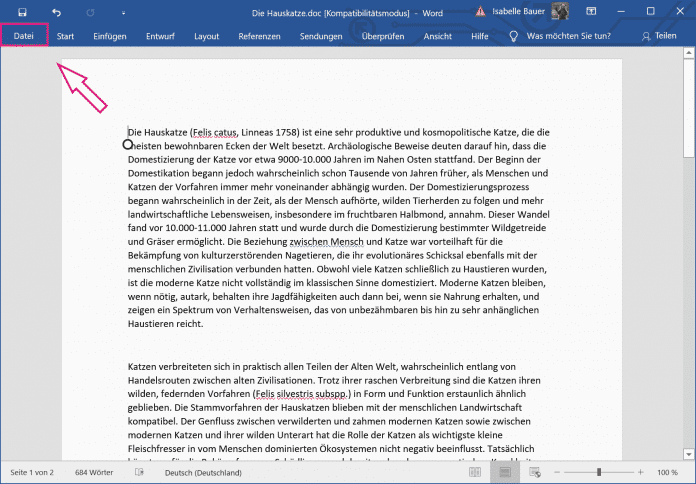Undo the last action
Screen dimensions: 696x484
point(57,11)
